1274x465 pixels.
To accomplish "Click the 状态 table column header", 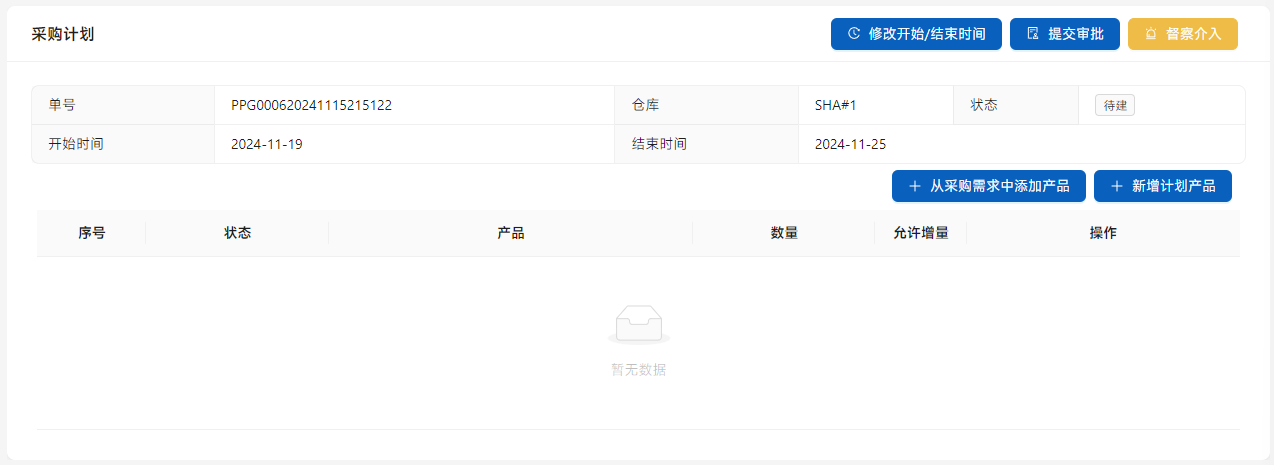I will pyautogui.click(x=237, y=233).
